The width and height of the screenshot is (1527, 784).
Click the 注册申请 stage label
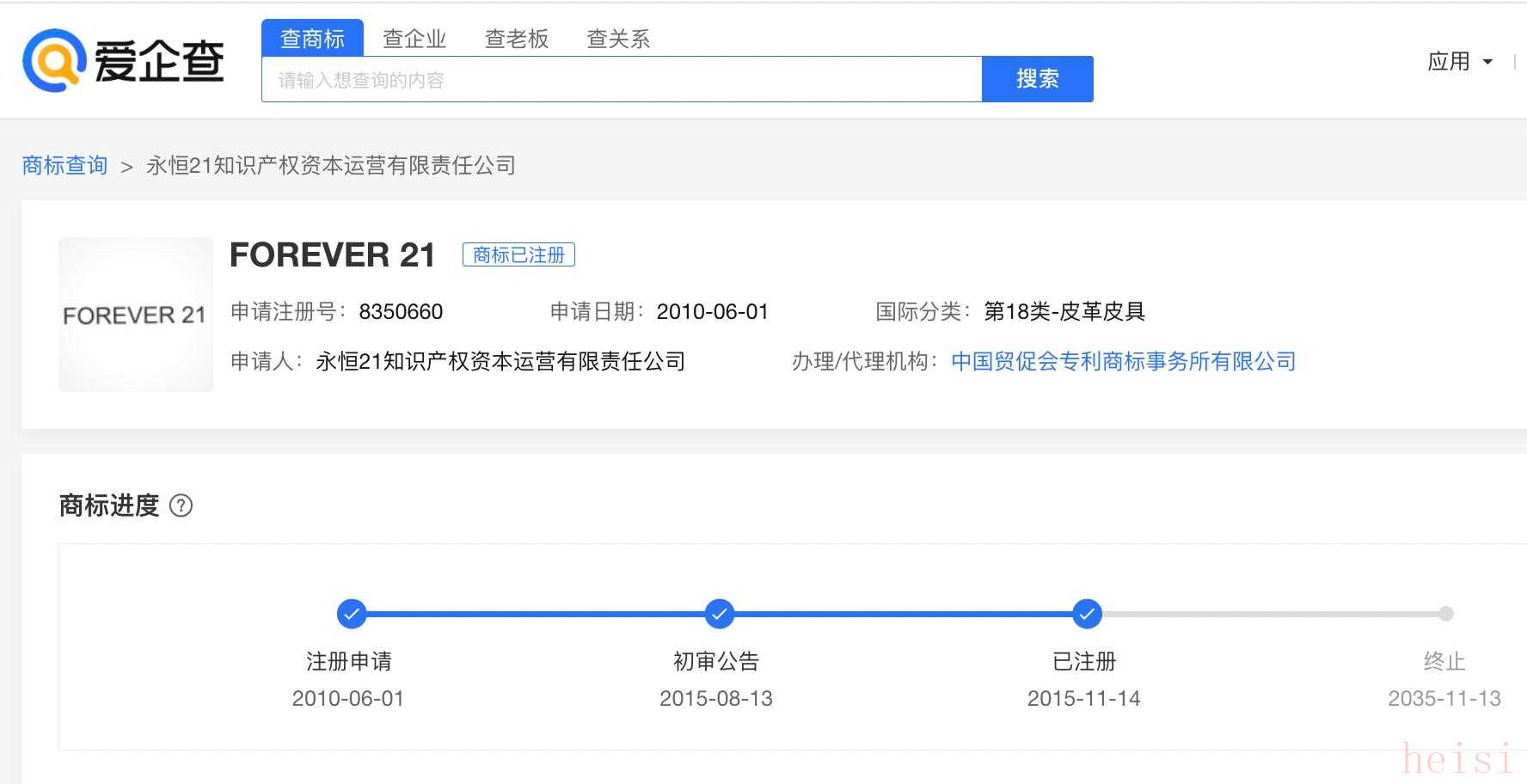click(349, 661)
